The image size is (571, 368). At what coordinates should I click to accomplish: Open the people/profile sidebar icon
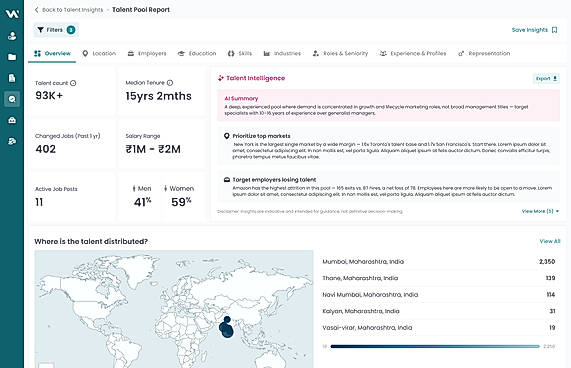tap(12, 36)
